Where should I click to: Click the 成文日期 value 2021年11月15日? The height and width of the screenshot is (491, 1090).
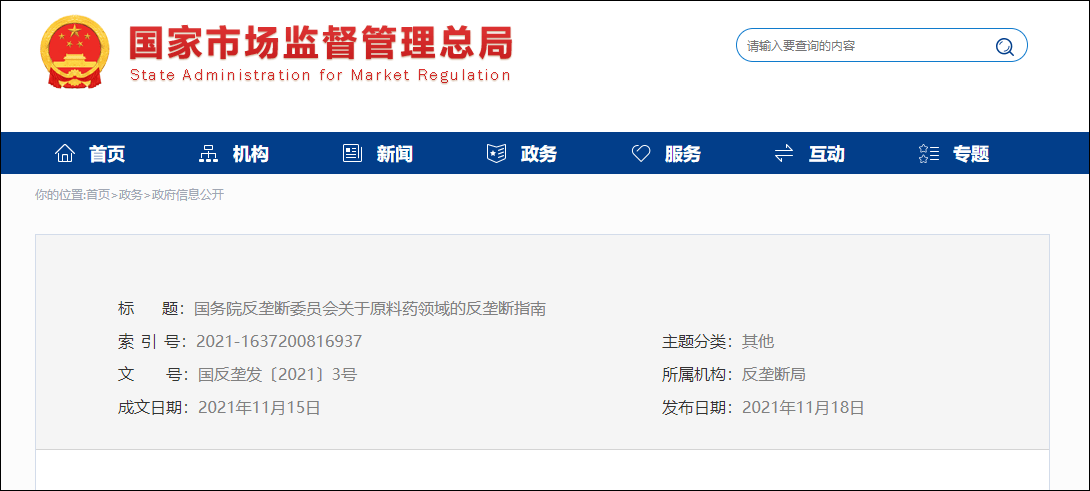tap(259, 408)
